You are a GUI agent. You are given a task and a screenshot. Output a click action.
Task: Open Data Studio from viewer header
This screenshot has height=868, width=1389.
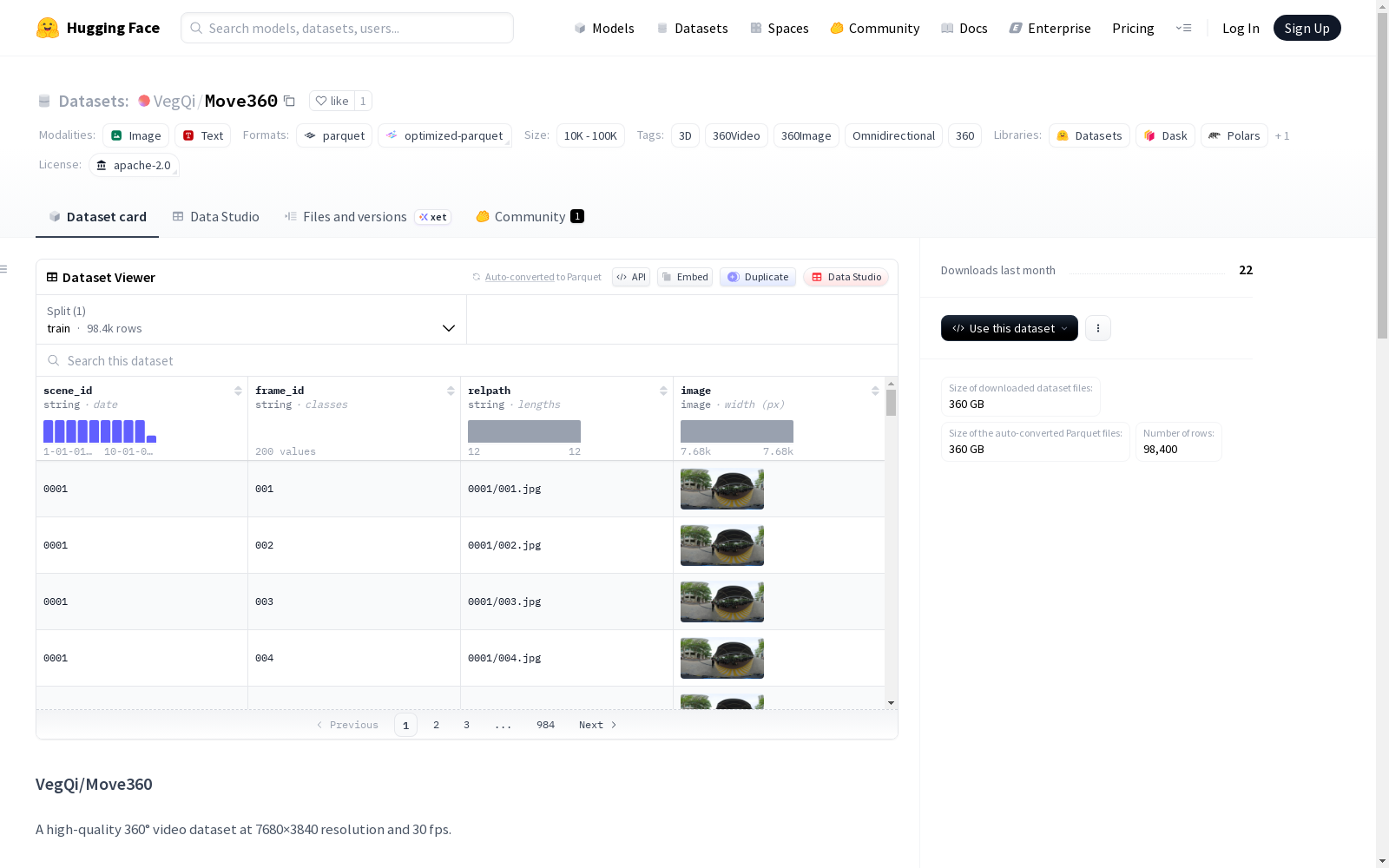(846, 277)
